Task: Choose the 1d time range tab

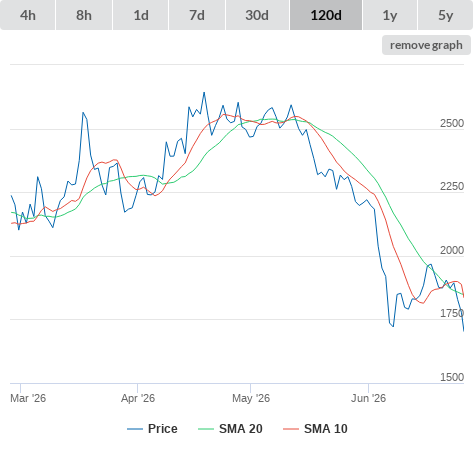Action: pos(141,15)
